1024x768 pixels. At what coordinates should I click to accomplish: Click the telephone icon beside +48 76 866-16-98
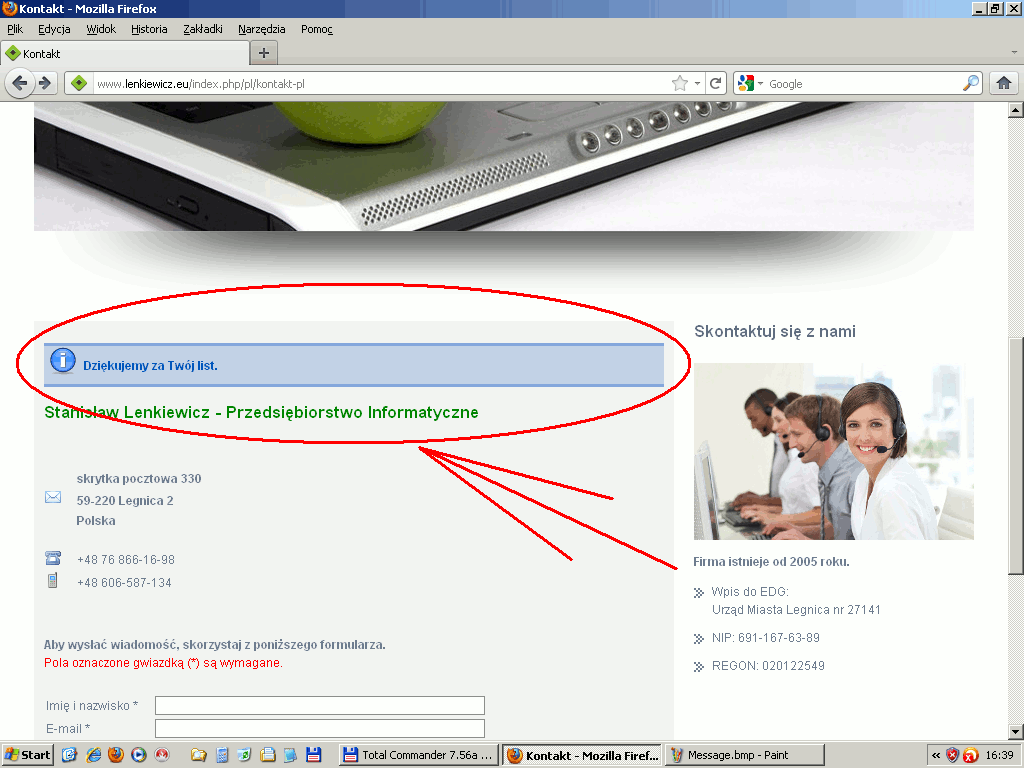(53, 558)
